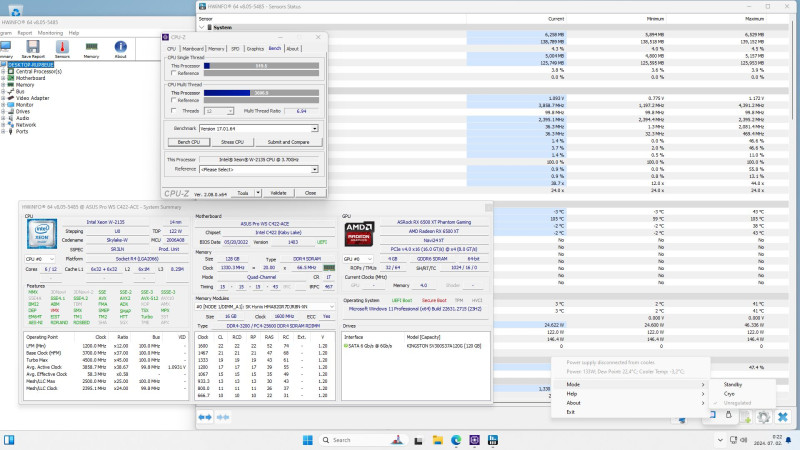The width and height of the screenshot is (800, 450).
Task: Open Tools dropdown arrow in CPU-Z
Action: 258,193
